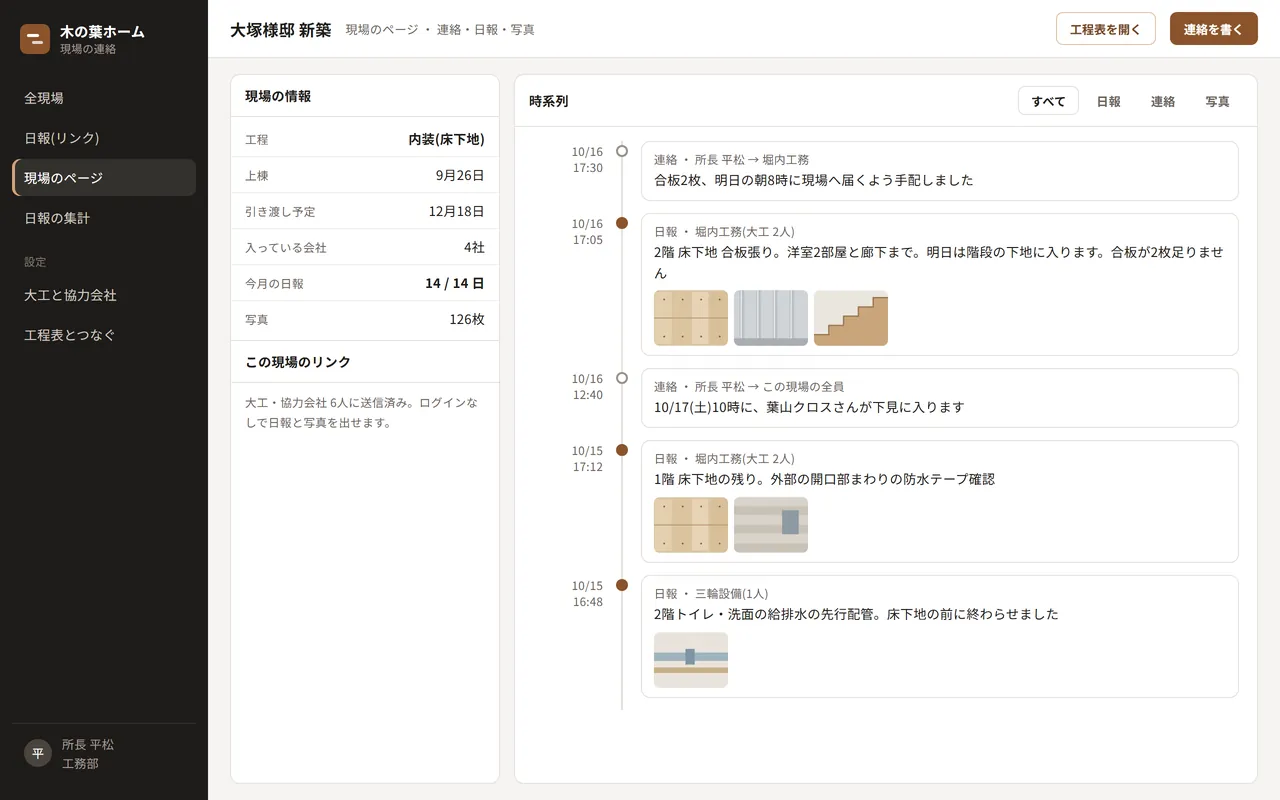Switch to the 連絡 timeline tab
Screen dimensions: 1280x800
tap(1162, 101)
